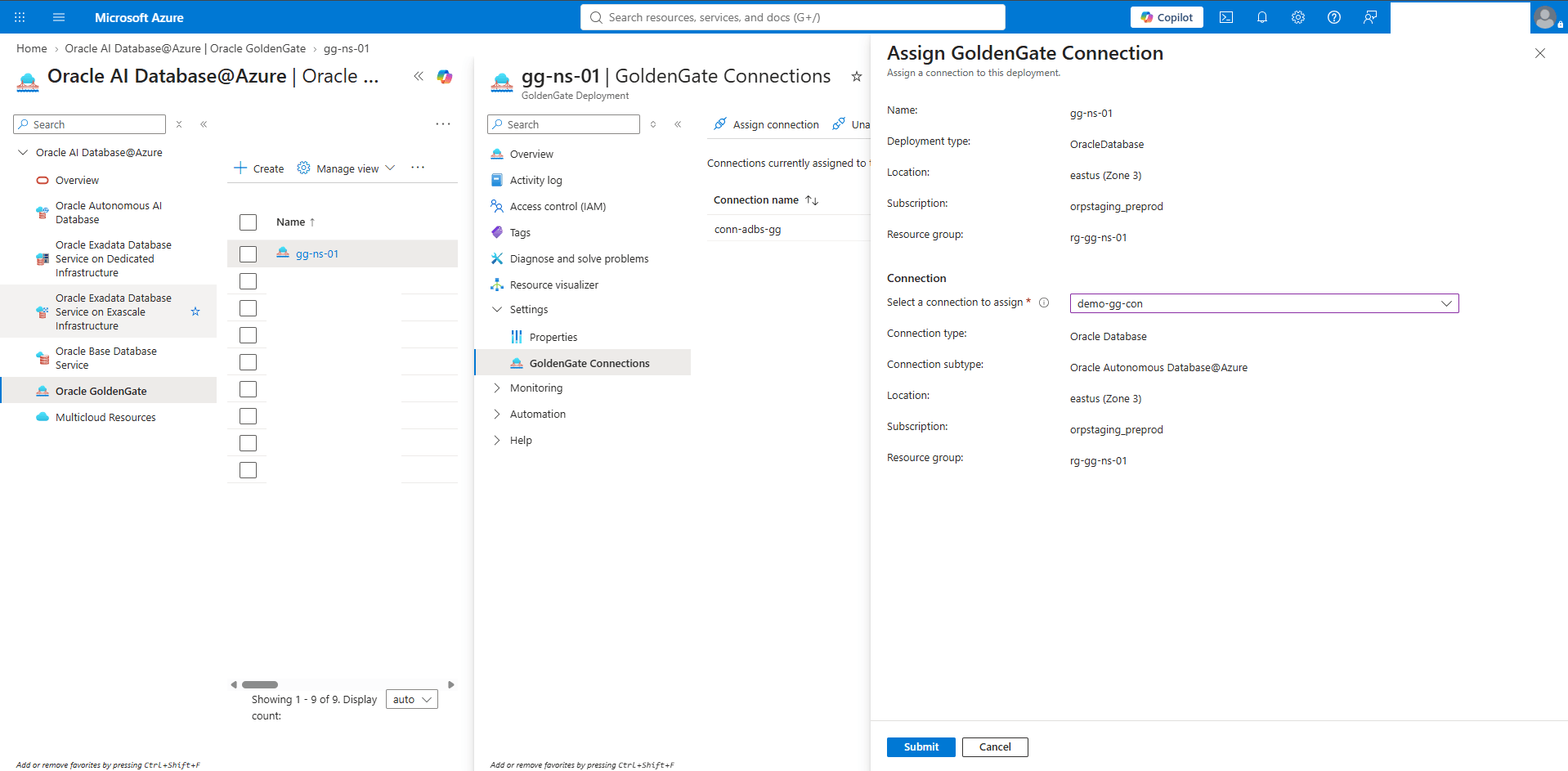The width and height of the screenshot is (1568, 771).
Task: Focus the global search resources box
Action: (793, 17)
